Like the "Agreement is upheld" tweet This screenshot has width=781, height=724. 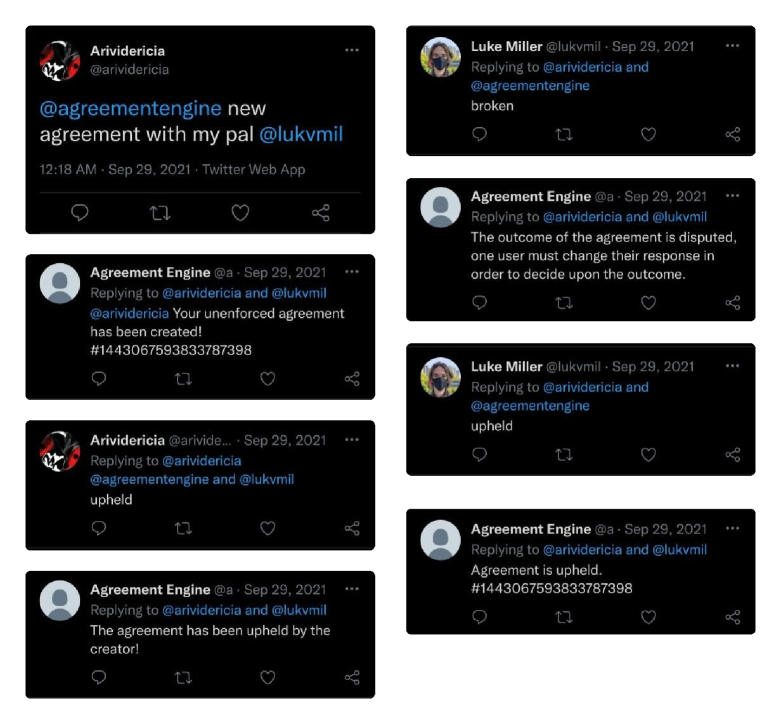648,616
